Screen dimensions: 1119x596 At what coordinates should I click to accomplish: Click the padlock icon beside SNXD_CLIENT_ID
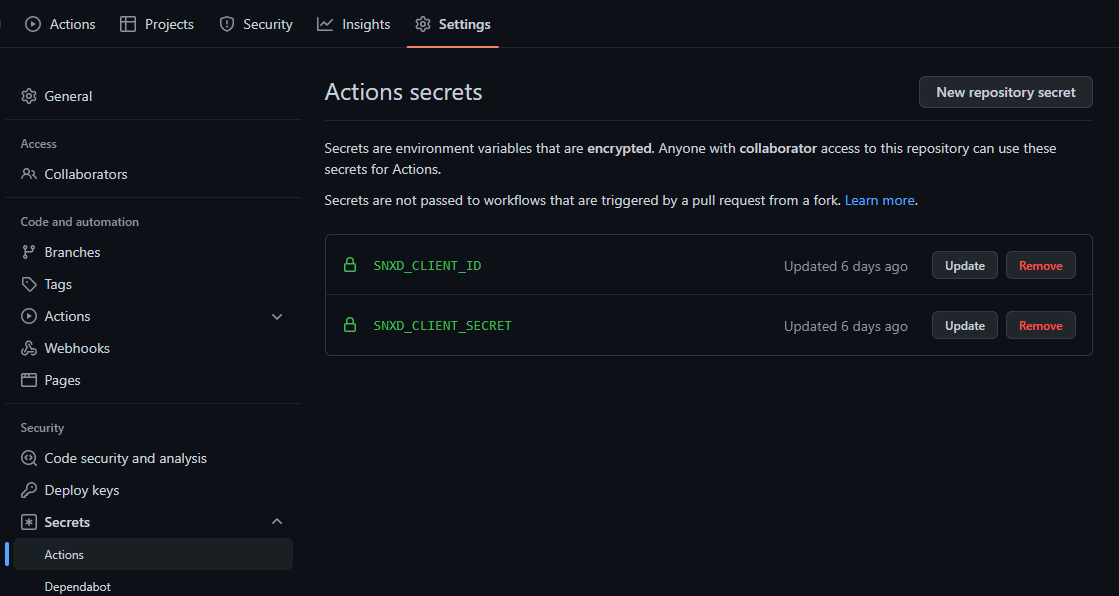tap(349, 265)
